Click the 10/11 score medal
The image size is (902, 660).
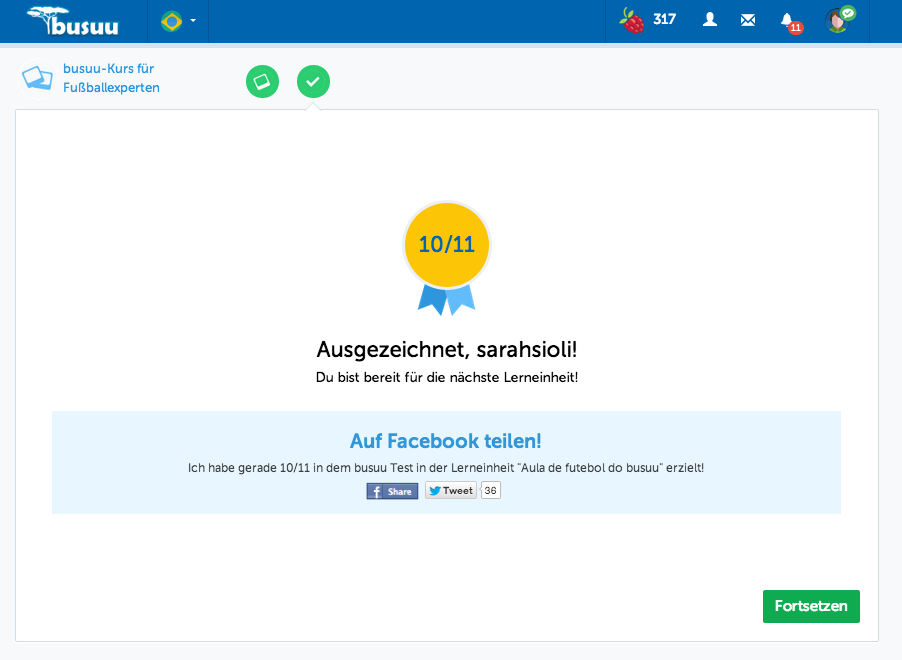click(446, 258)
